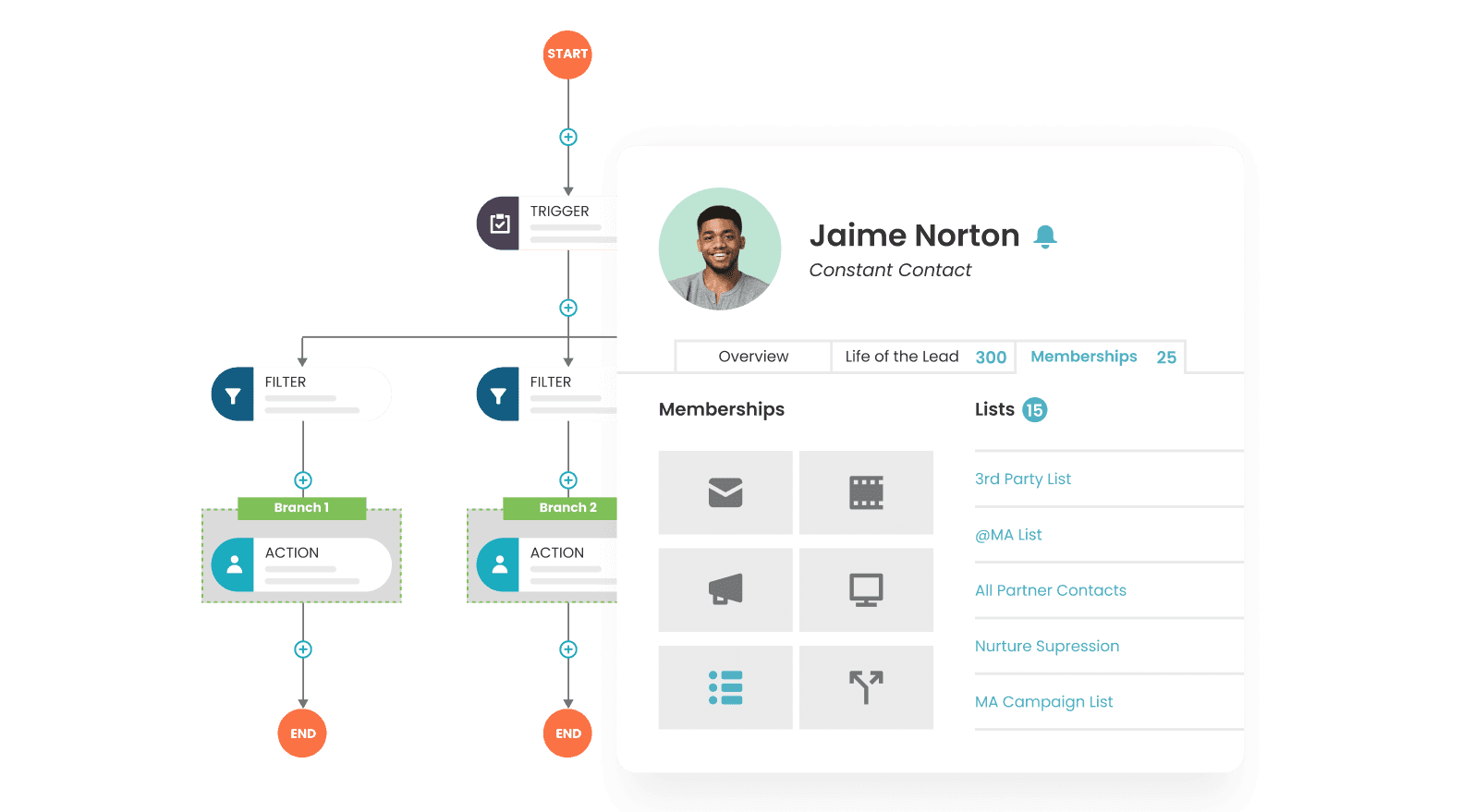Click FILTER label in Branch 1 column
The height and width of the screenshot is (812, 1462).
(286, 382)
